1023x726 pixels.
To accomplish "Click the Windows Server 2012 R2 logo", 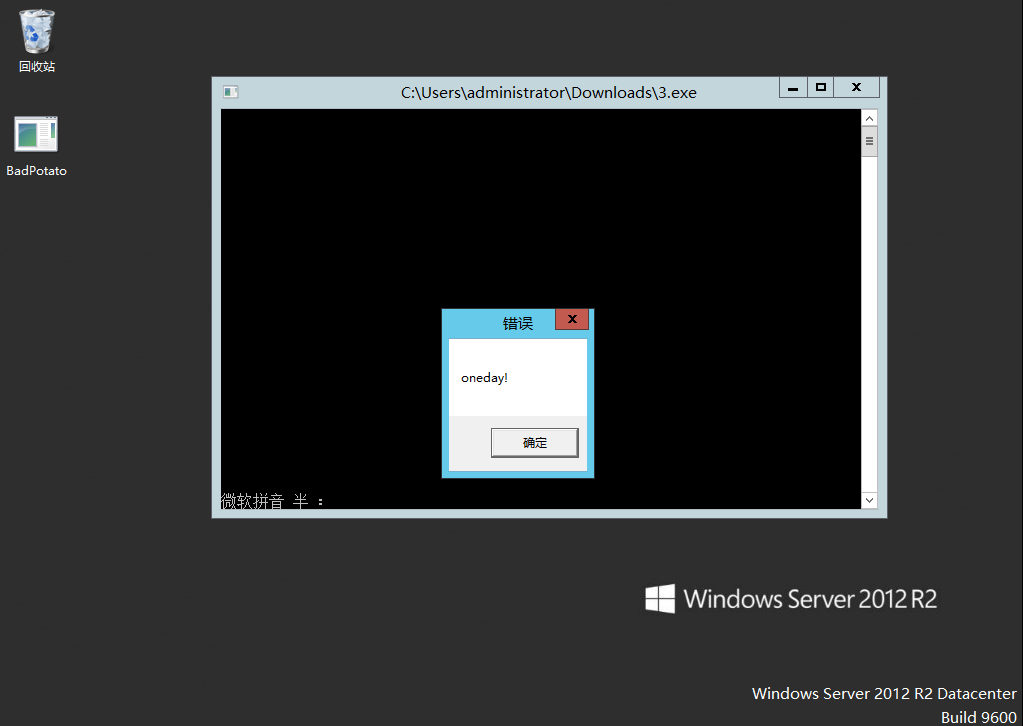I will tap(790, 599).
